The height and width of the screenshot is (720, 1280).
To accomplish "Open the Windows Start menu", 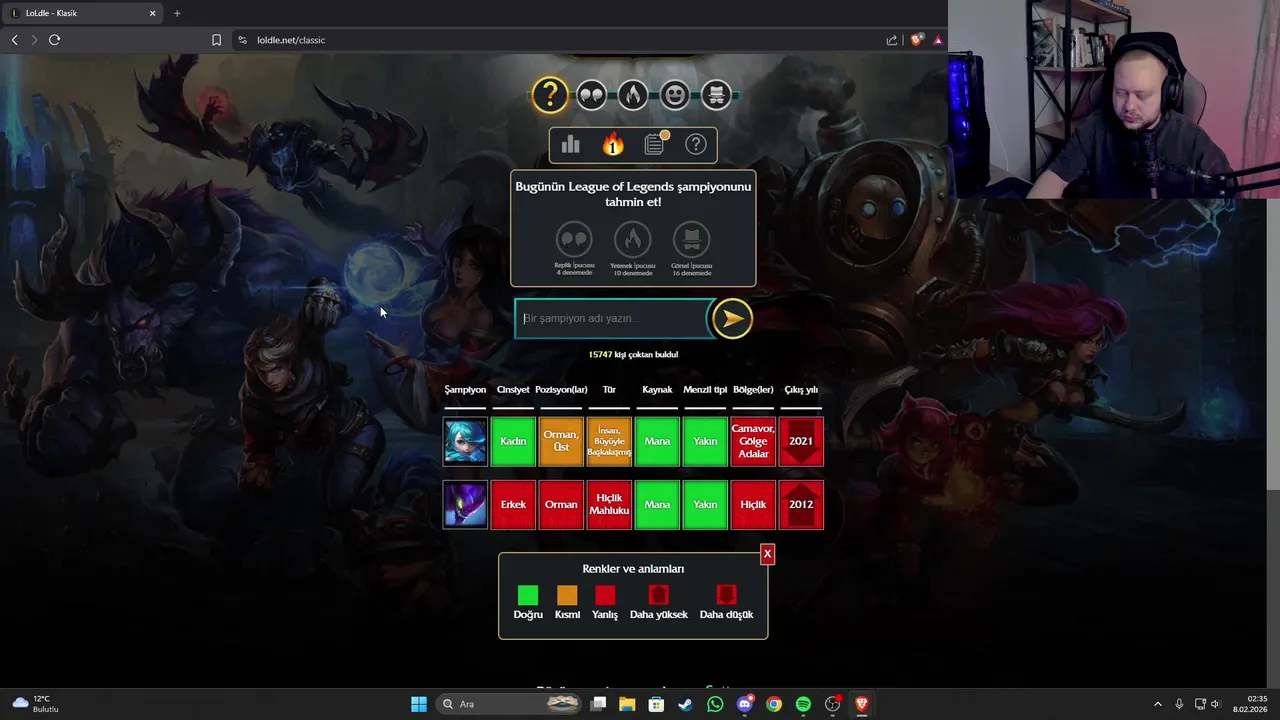I will [419, 704].
